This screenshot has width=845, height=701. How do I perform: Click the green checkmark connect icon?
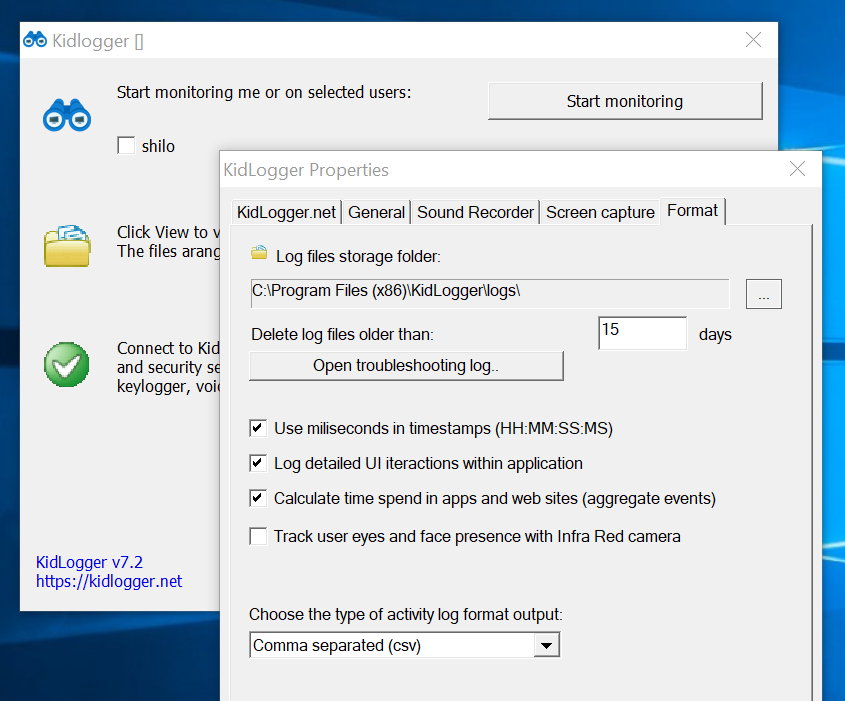[67, 364]
